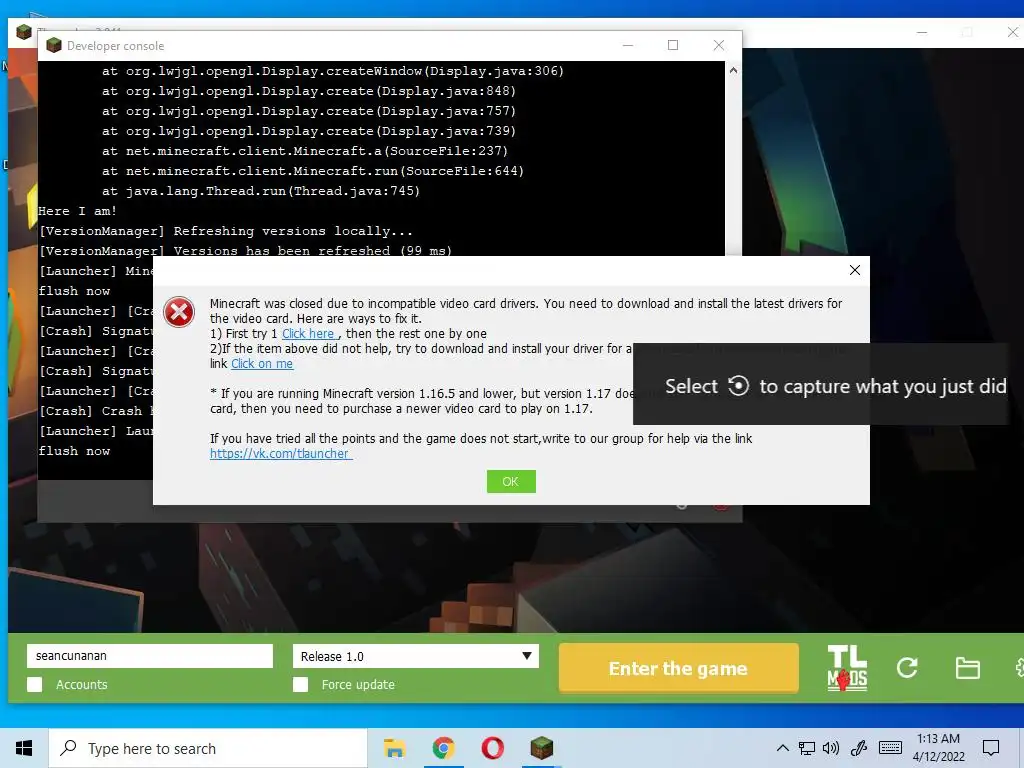Click the 'Type here to search' box
This screenshot has width=1024, height=768.
[208, 748]
